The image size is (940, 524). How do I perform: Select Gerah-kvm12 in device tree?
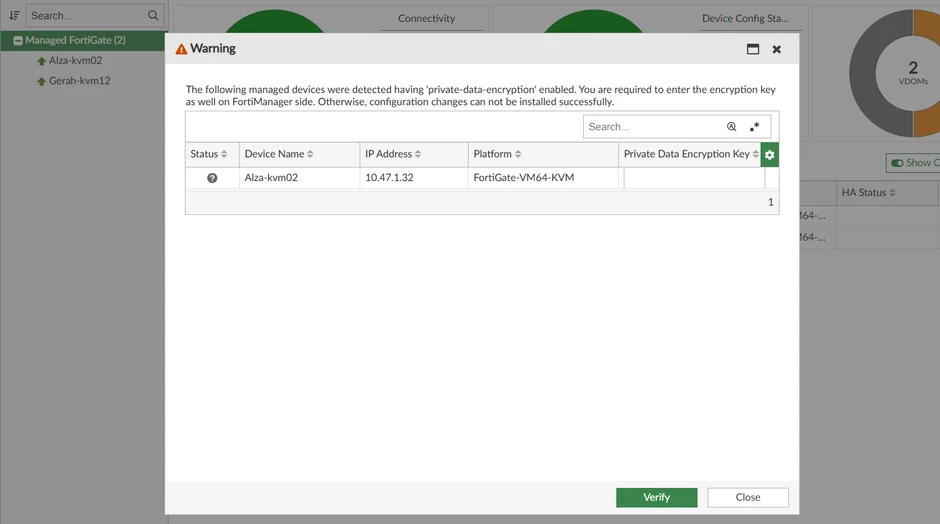[80, 81]
